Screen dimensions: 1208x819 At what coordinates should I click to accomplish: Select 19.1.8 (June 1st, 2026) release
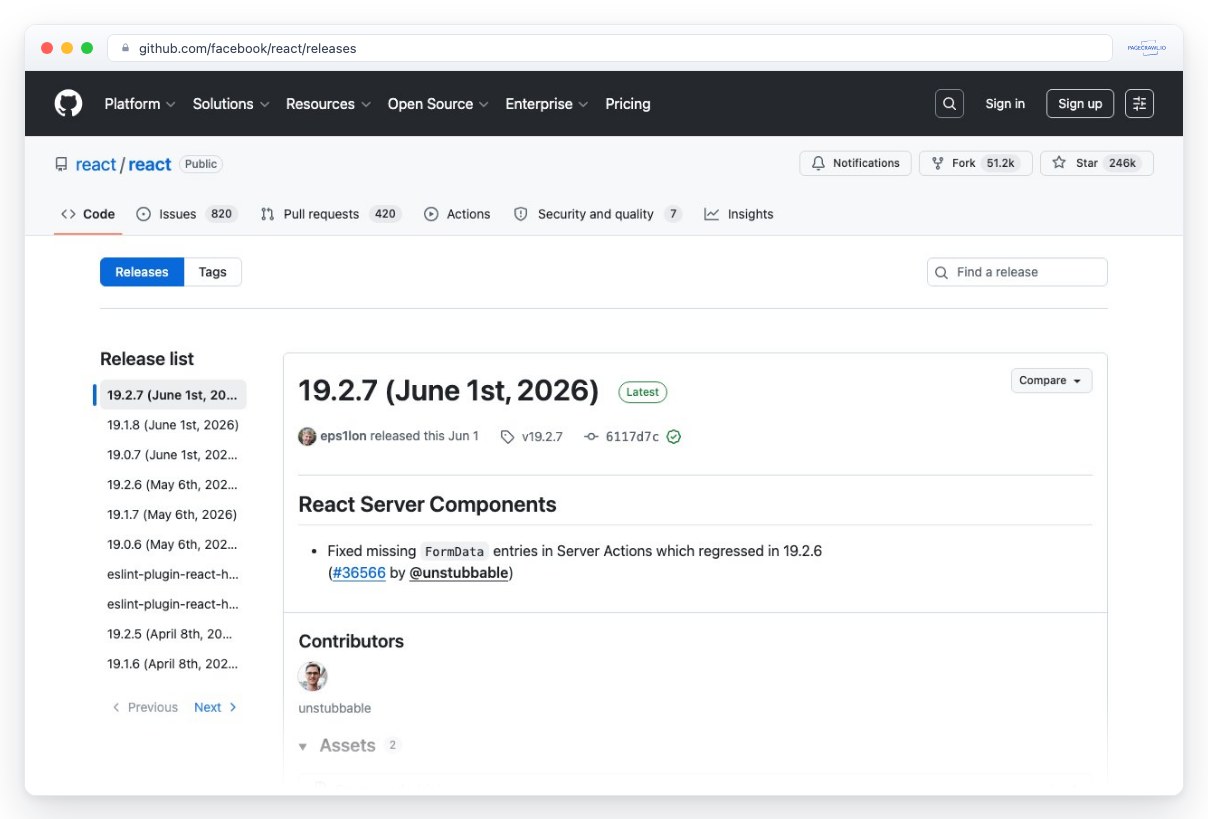(x=172, y=425)
